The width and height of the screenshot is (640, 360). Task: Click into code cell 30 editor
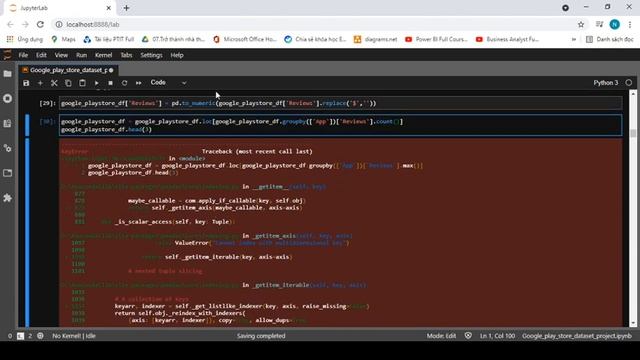[341, 125]
